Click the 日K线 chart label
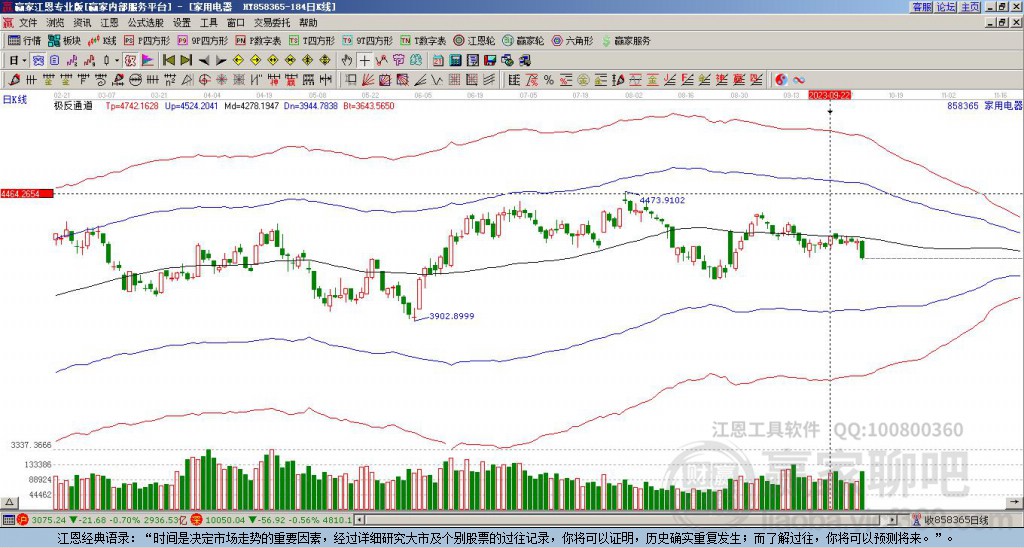Screen dimensions: 1024x548 coord(14,99)
